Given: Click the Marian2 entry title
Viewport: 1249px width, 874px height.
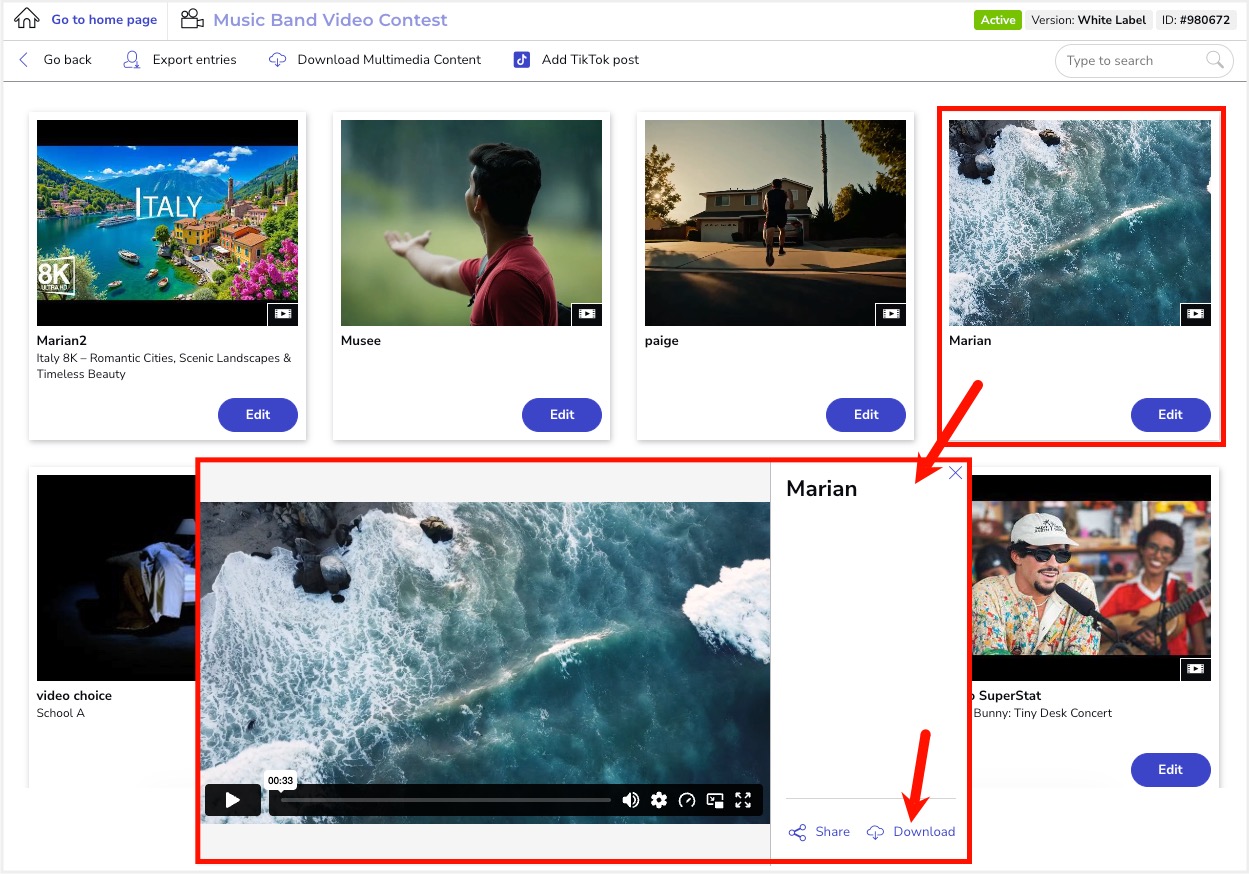Looking at the screenshot, I should pos(62,341).
